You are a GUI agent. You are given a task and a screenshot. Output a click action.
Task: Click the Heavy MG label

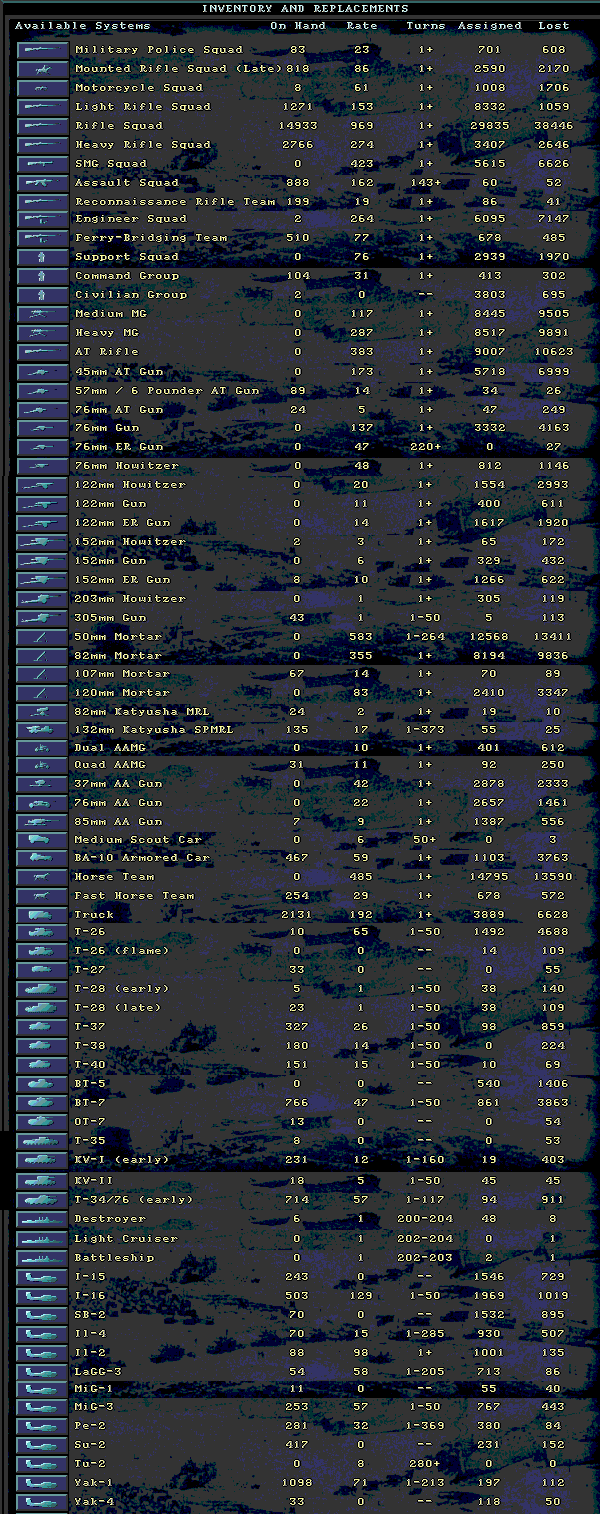coord(106,333)
